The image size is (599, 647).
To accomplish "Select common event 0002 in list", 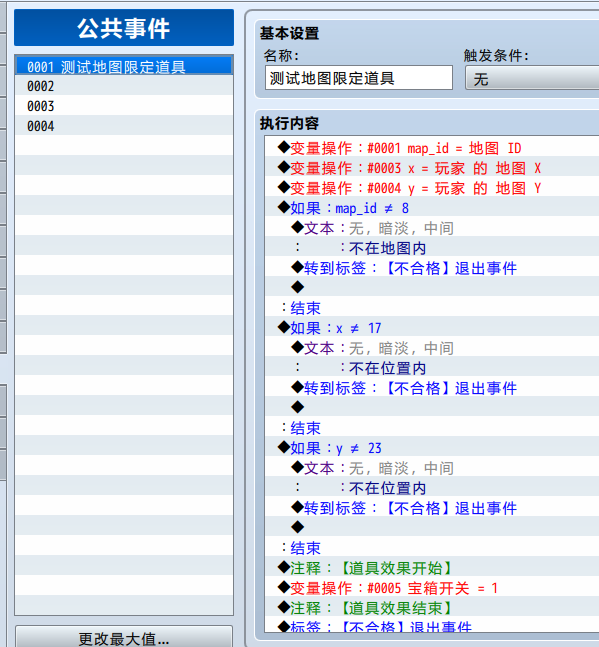I will click(x=124, y=86).
